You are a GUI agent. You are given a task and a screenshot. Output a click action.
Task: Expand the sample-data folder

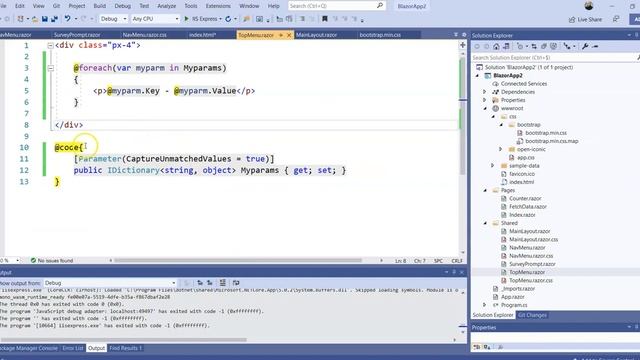(493, 166)
